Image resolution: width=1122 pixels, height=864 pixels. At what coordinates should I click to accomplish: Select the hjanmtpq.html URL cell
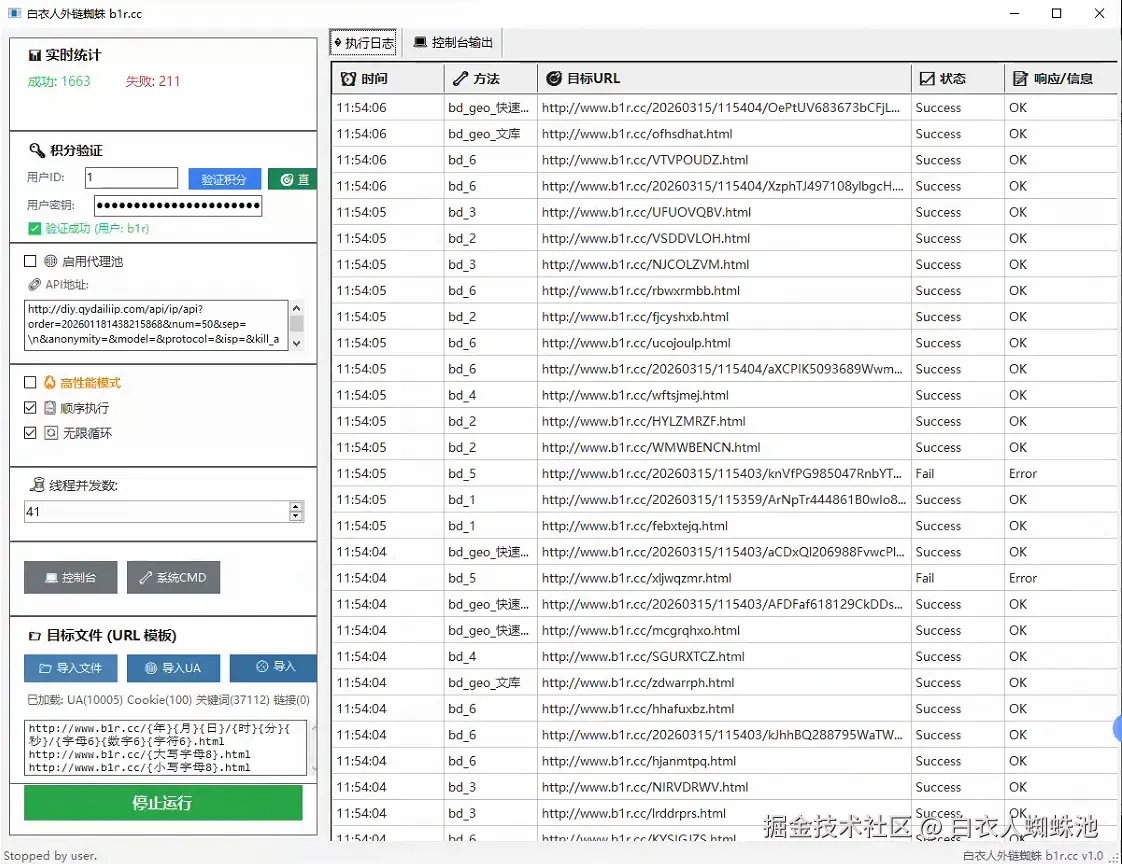[x=723, y=761]
